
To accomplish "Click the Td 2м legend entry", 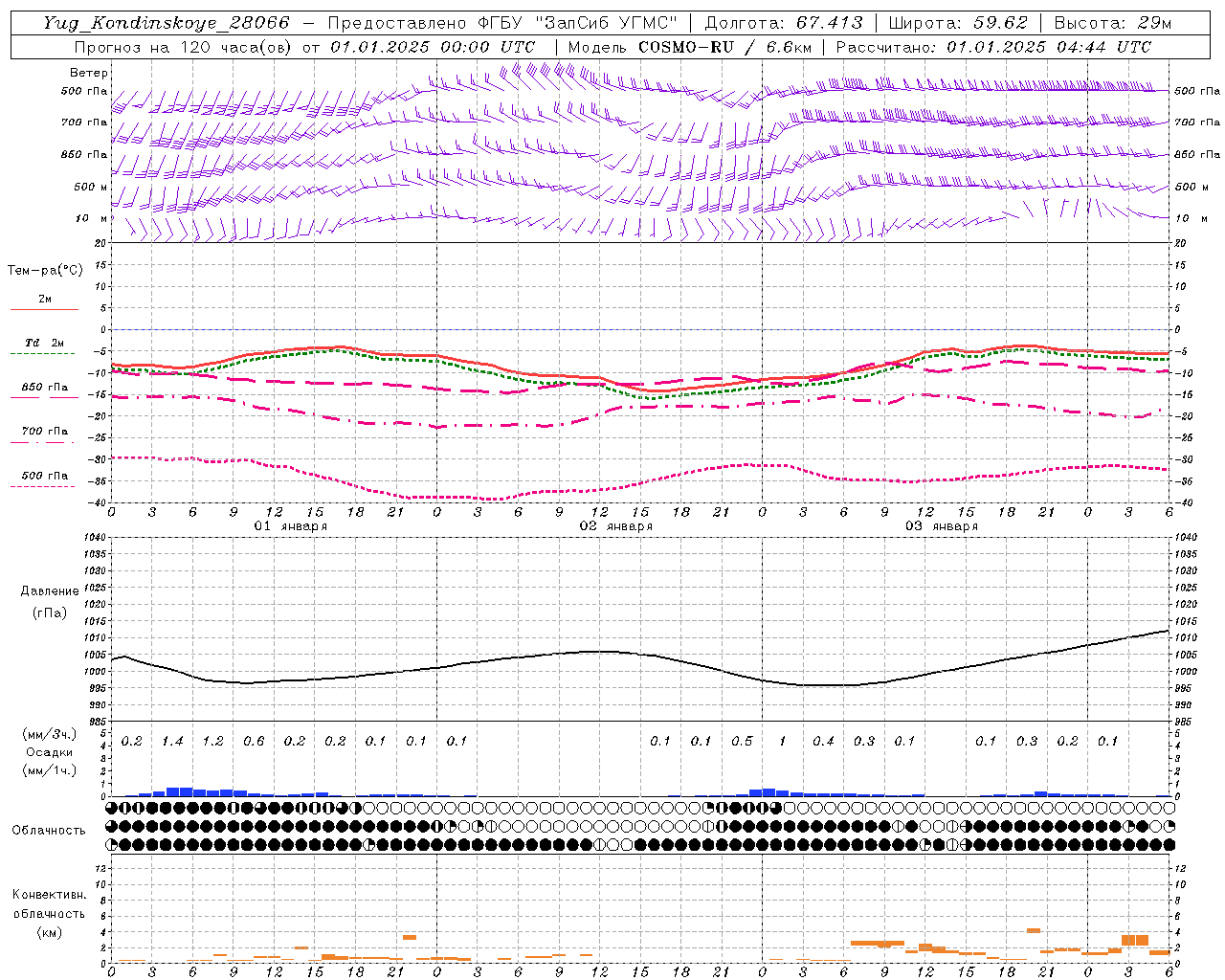I will [44, 343].
